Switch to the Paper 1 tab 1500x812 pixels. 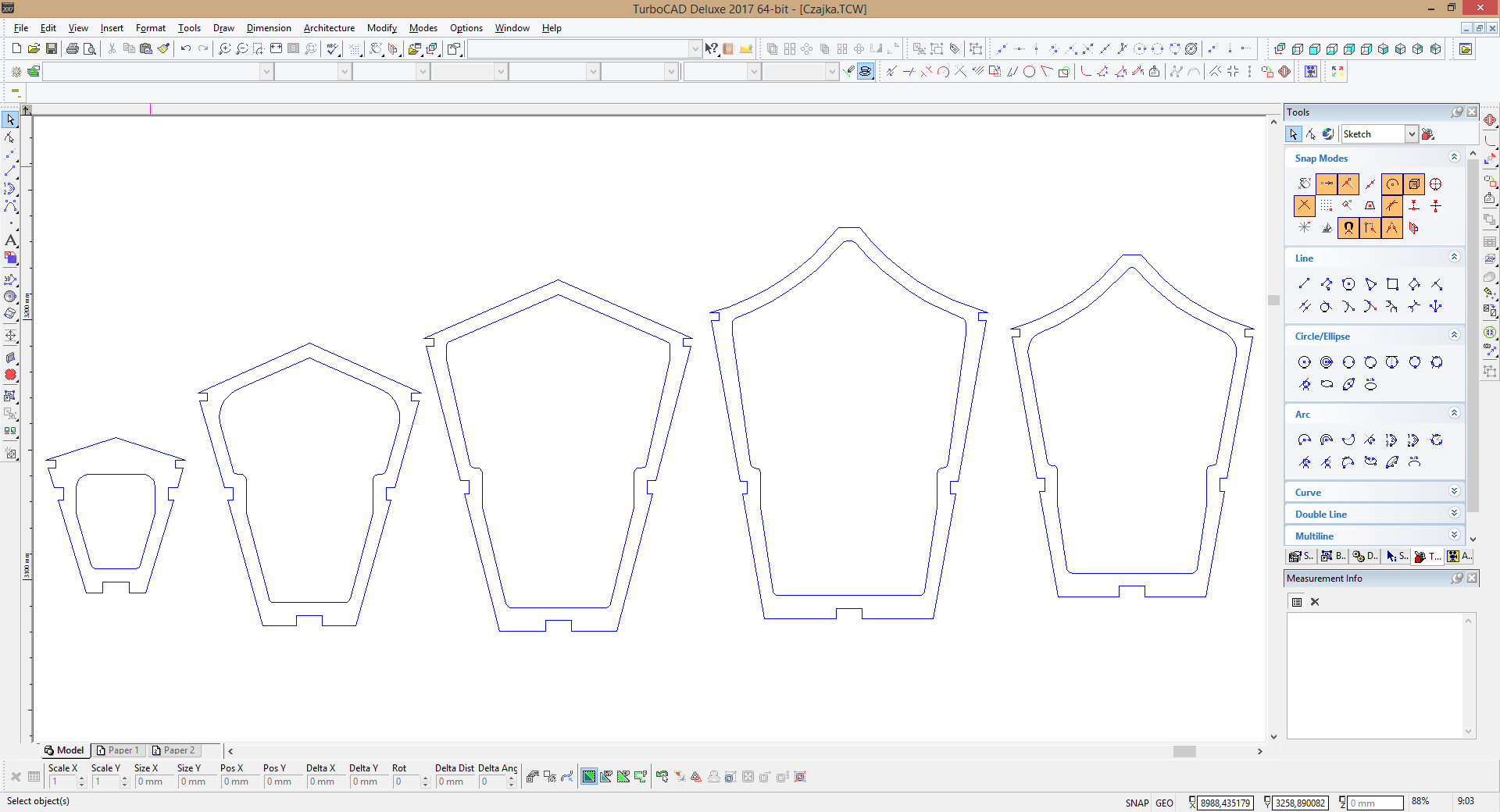point(118,750)
